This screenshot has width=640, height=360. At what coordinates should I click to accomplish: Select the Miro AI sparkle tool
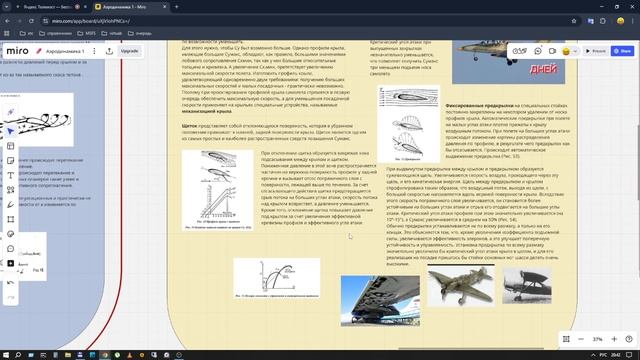(11, 111)
